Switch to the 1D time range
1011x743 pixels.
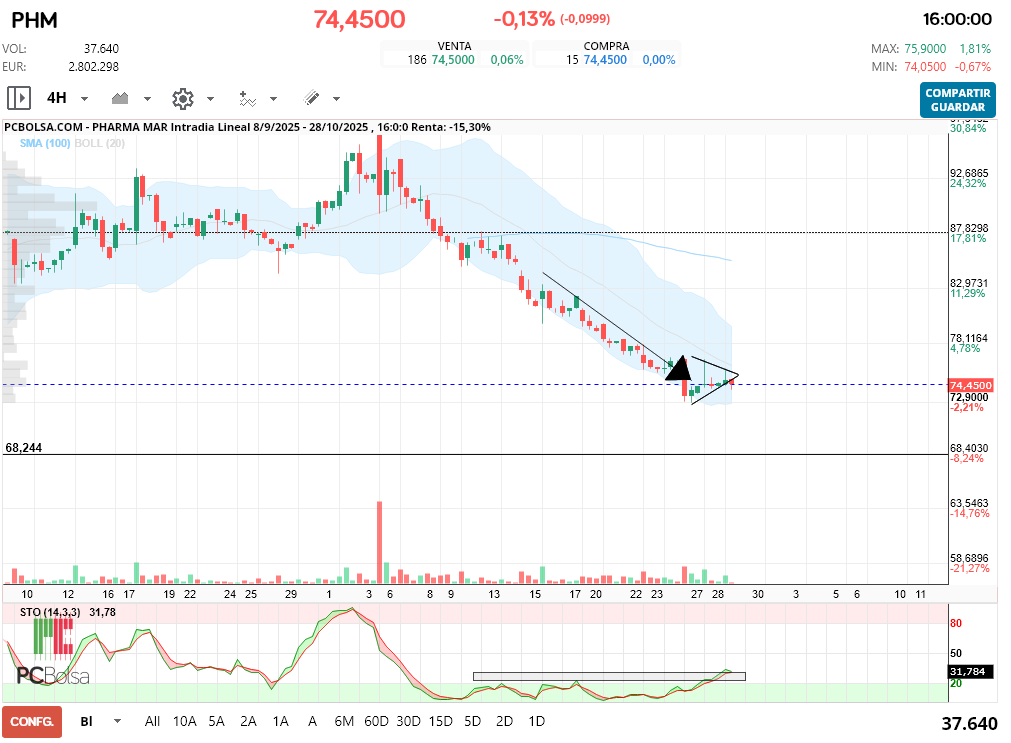536,721
